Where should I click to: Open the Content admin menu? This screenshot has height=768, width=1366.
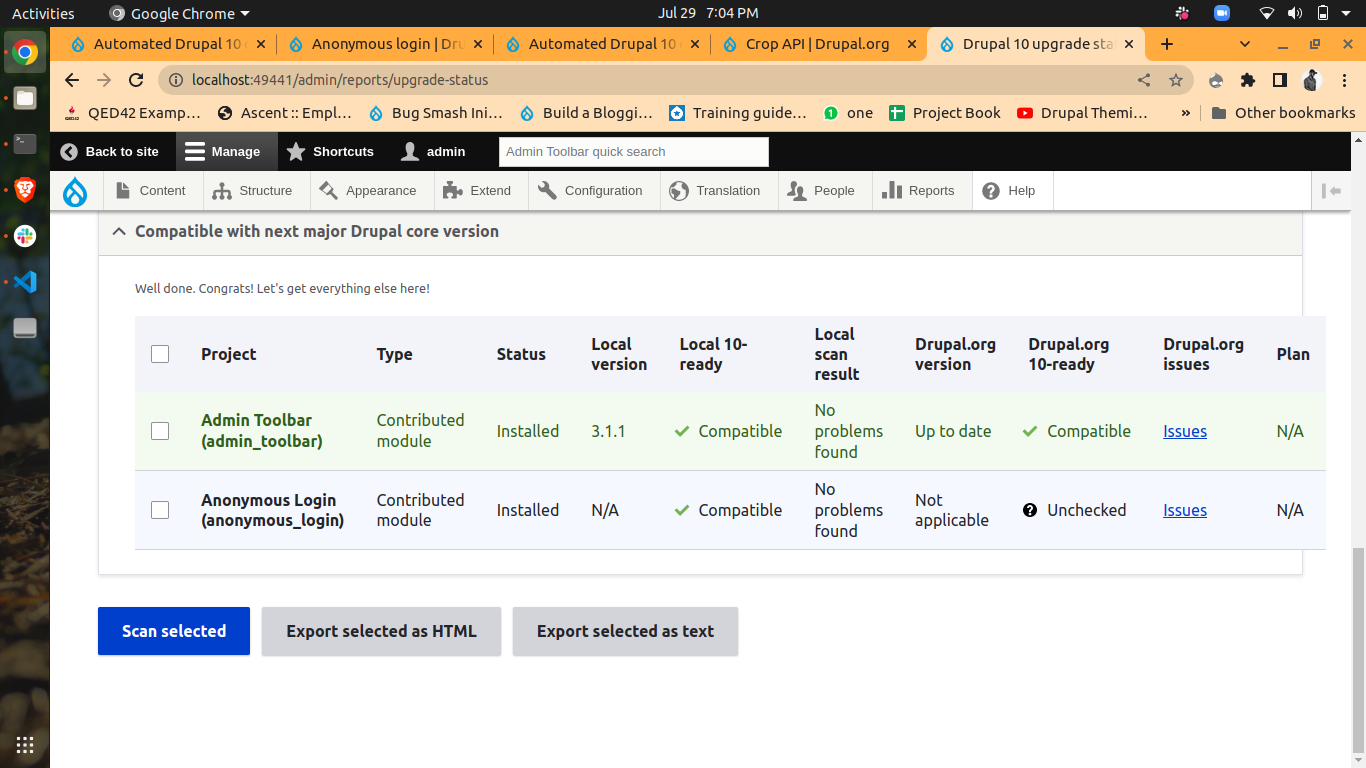coord(151,191)
